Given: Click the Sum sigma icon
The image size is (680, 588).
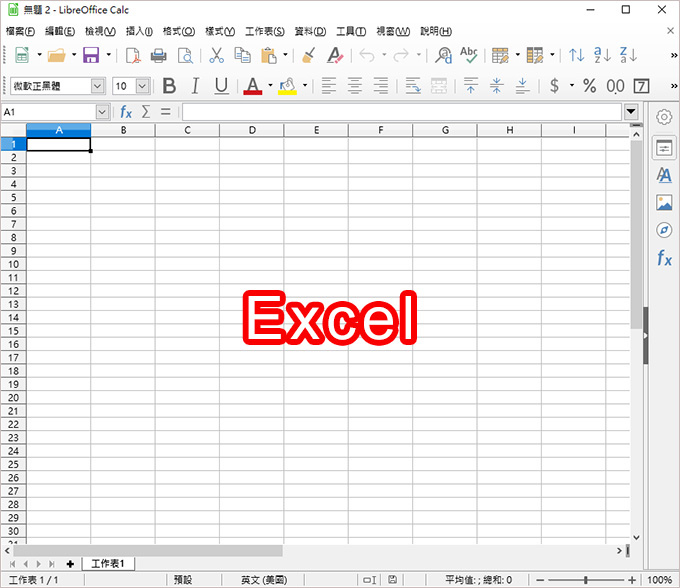Looking at the screenshot, I should pos(146,112).
